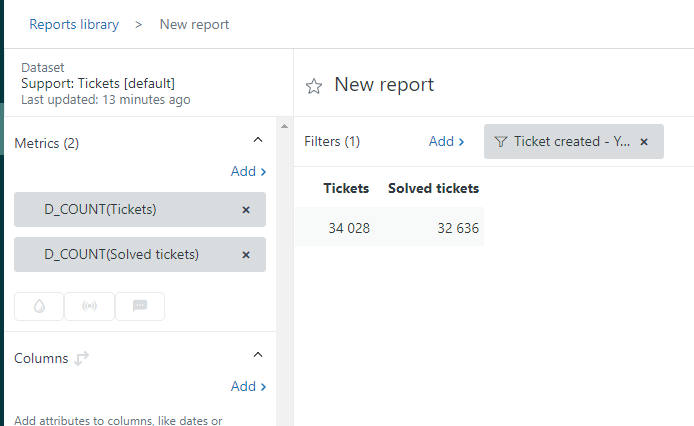Click the star icon beside New report
Image resolution: width=694 pixels, height=426 pixels.
point(314,86)
